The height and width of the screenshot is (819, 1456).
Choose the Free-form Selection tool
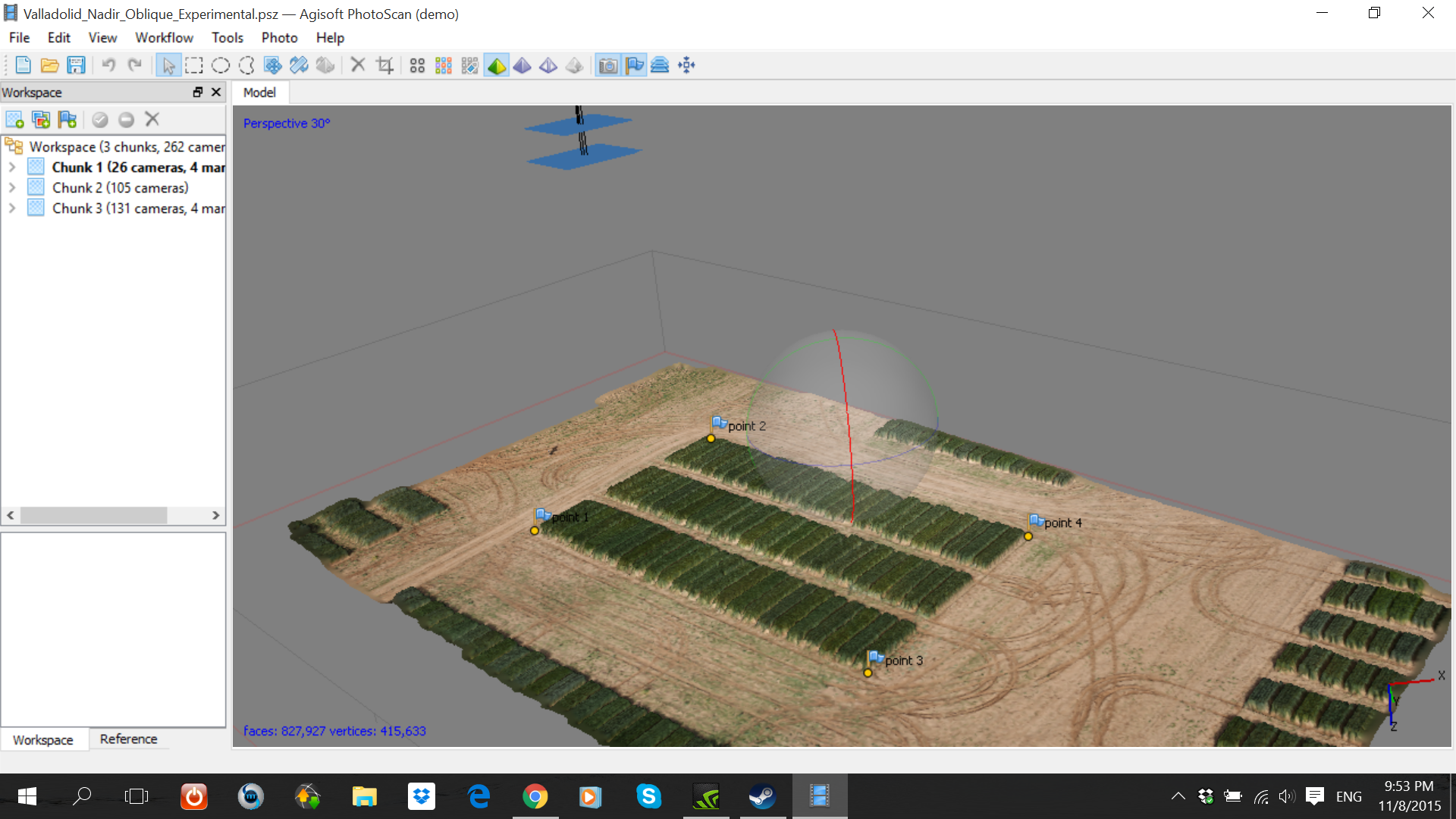coord(246,65)
